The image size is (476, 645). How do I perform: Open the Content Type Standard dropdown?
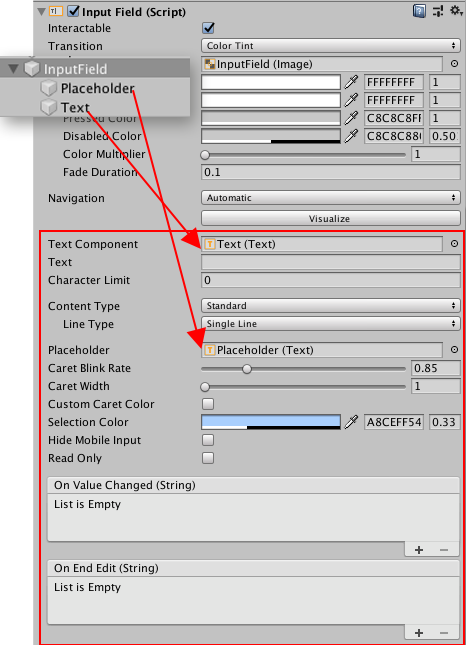pos(331,306)
